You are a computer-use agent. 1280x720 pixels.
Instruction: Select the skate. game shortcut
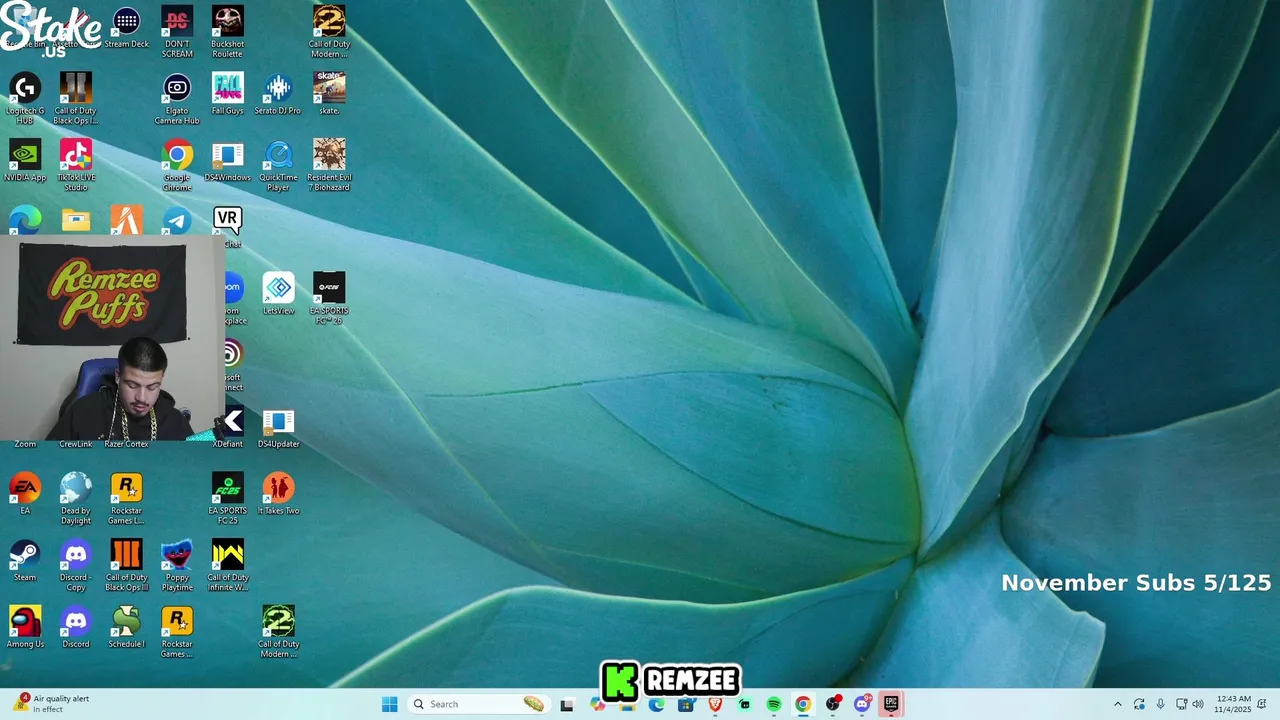coord(329,94)
